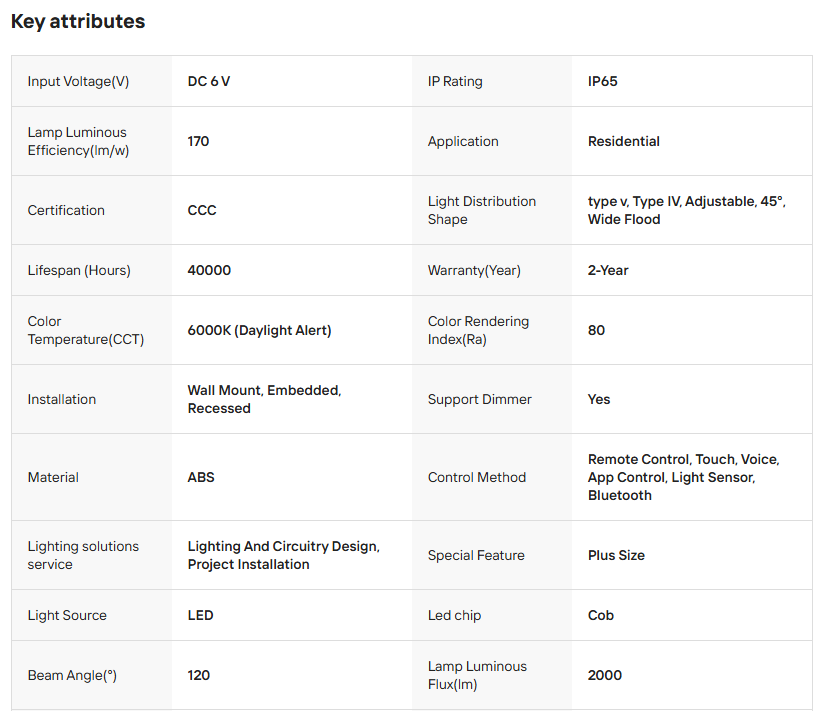The width and height of the screenshot is (825, 711).
Task: Click the "Key attributes" heading
Action: click(78, 21)
